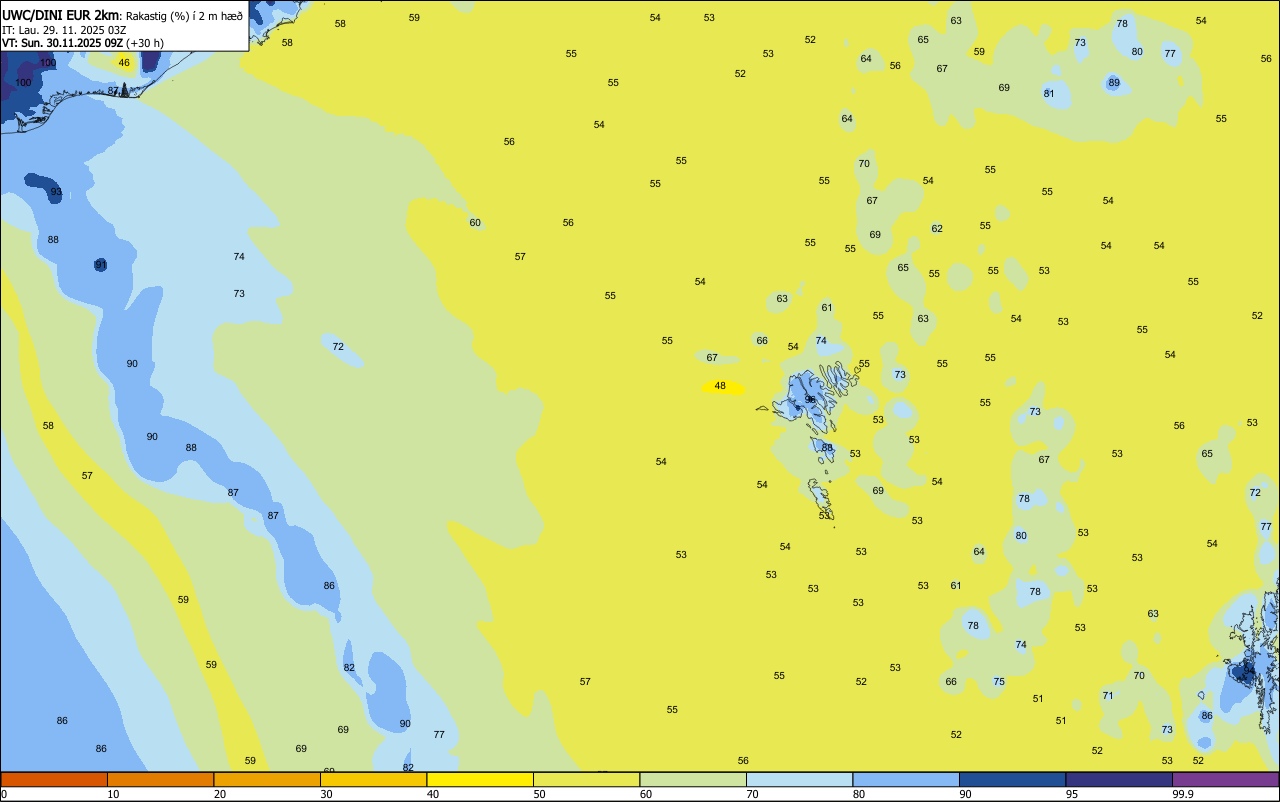Click the '60' humidity value

(475, 223)
